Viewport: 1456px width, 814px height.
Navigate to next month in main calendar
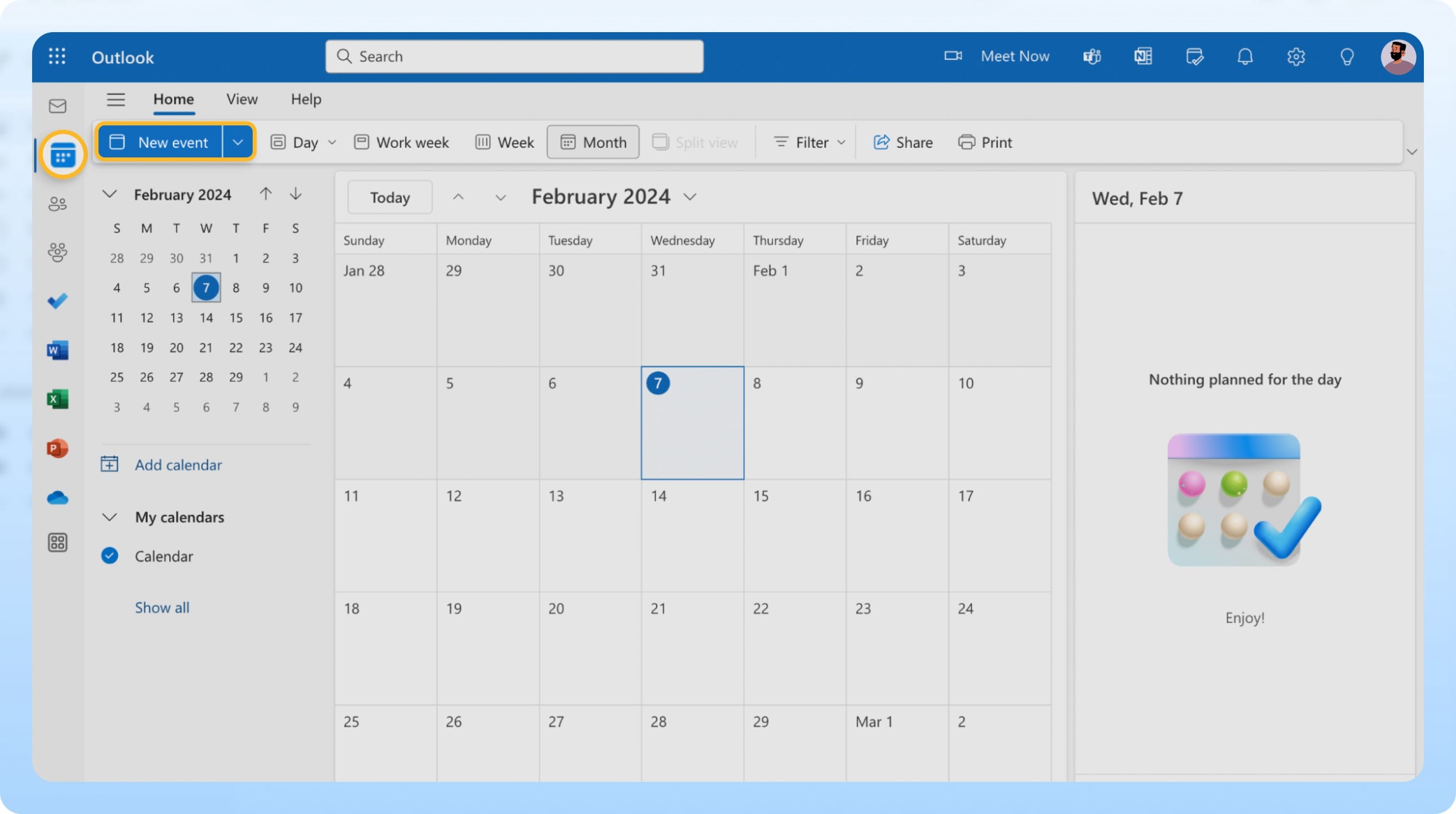tap(500, 197)
